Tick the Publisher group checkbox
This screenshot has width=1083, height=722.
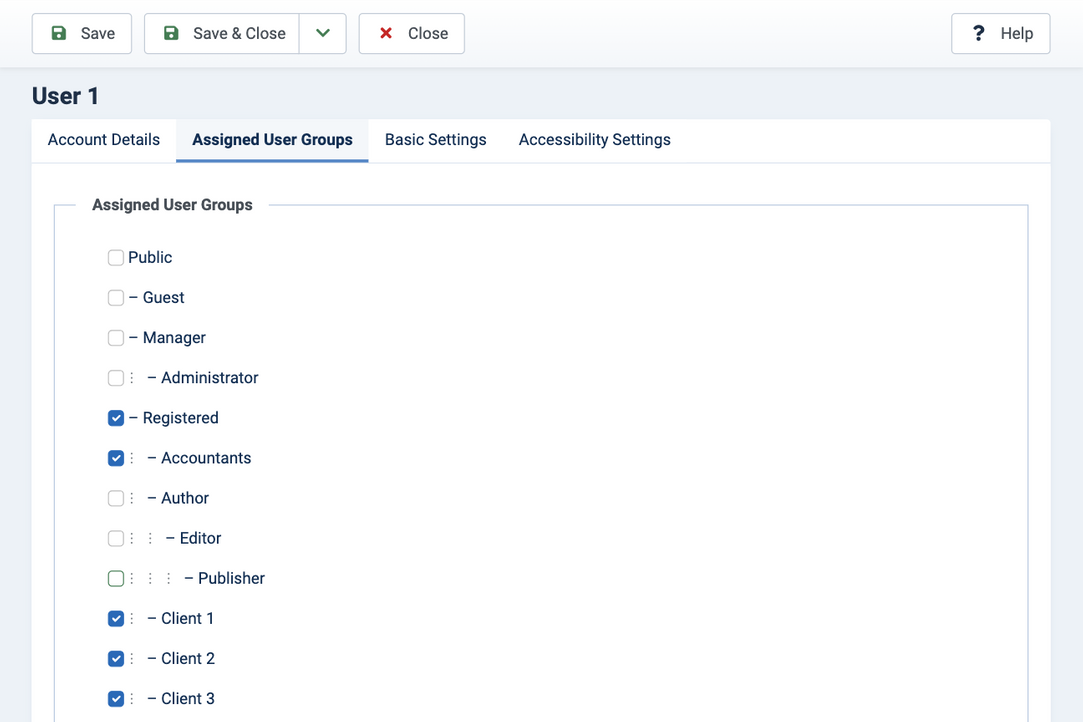pyautogui.click(x=116, y=578)
